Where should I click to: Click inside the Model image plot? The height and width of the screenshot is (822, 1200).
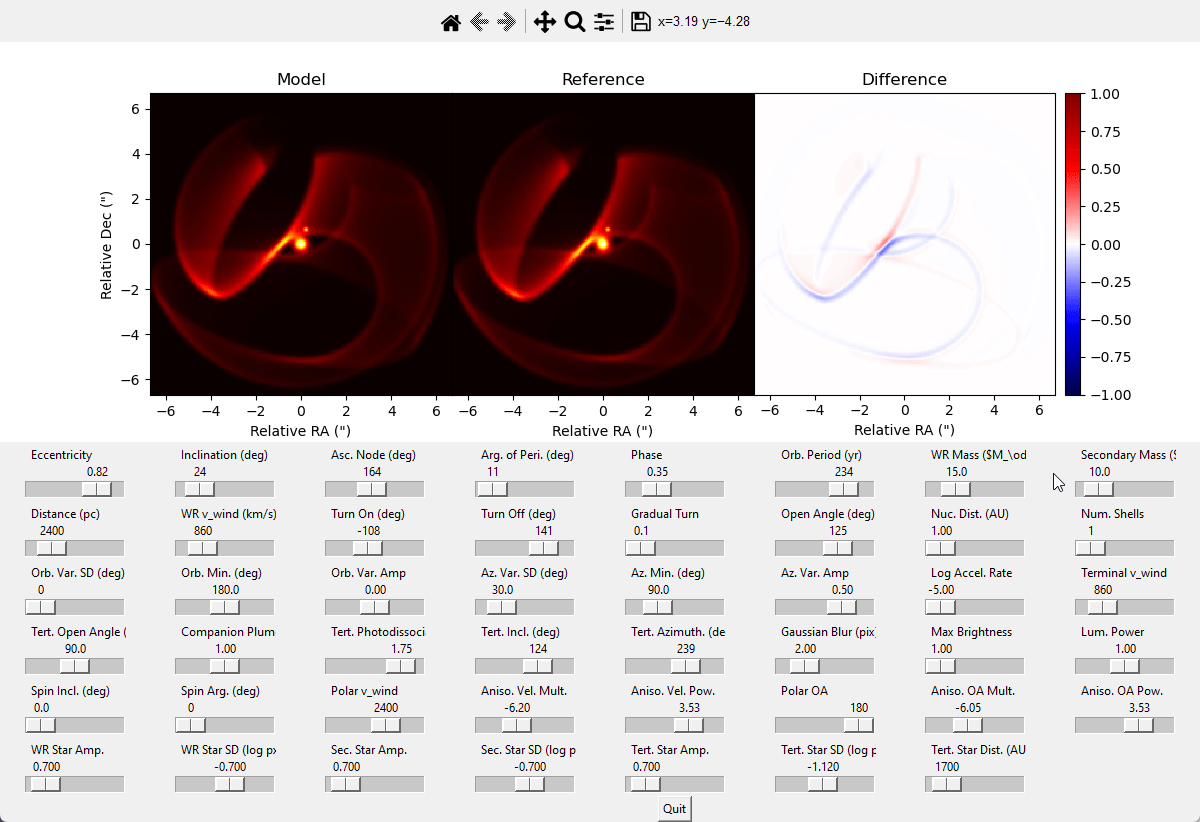tap(301, 244)
